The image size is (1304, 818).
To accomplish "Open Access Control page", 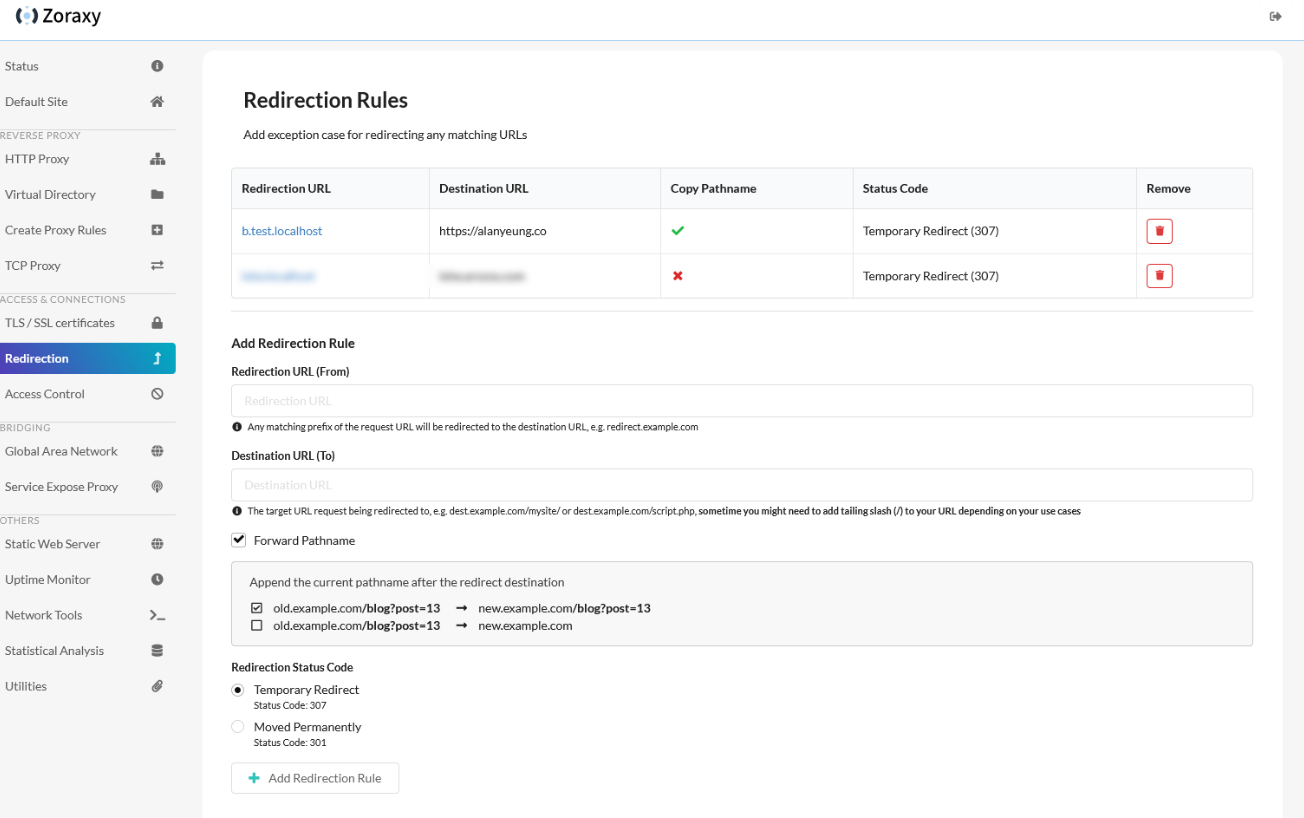I will 87,394.
